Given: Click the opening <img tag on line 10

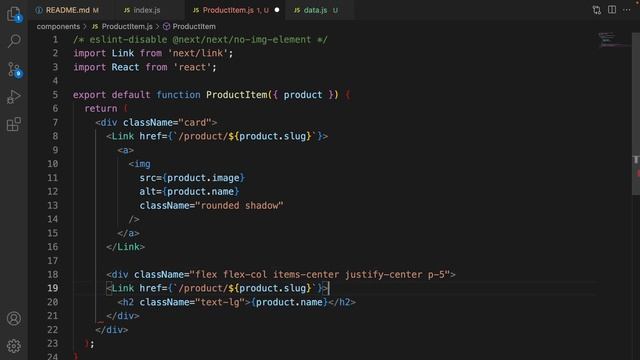Looking at the screenshot, I should (x=140, y=164).
